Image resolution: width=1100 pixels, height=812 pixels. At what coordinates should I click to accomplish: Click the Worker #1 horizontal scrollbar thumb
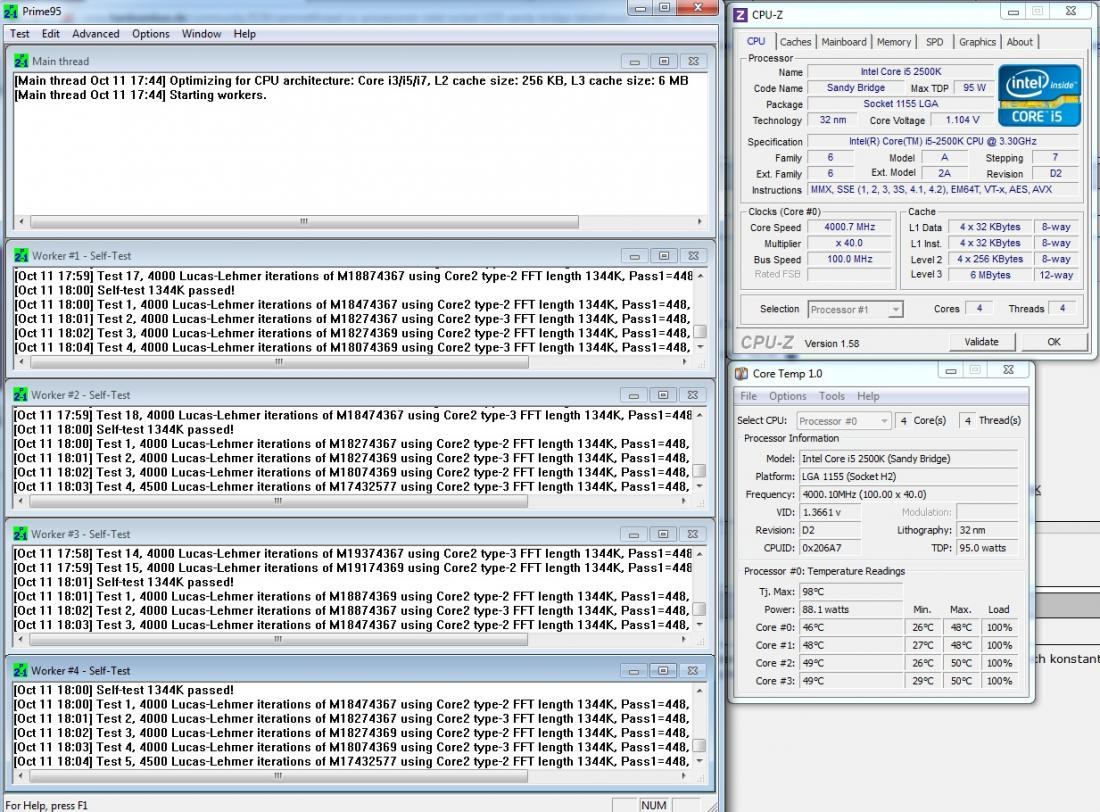(x=279, y=362)
